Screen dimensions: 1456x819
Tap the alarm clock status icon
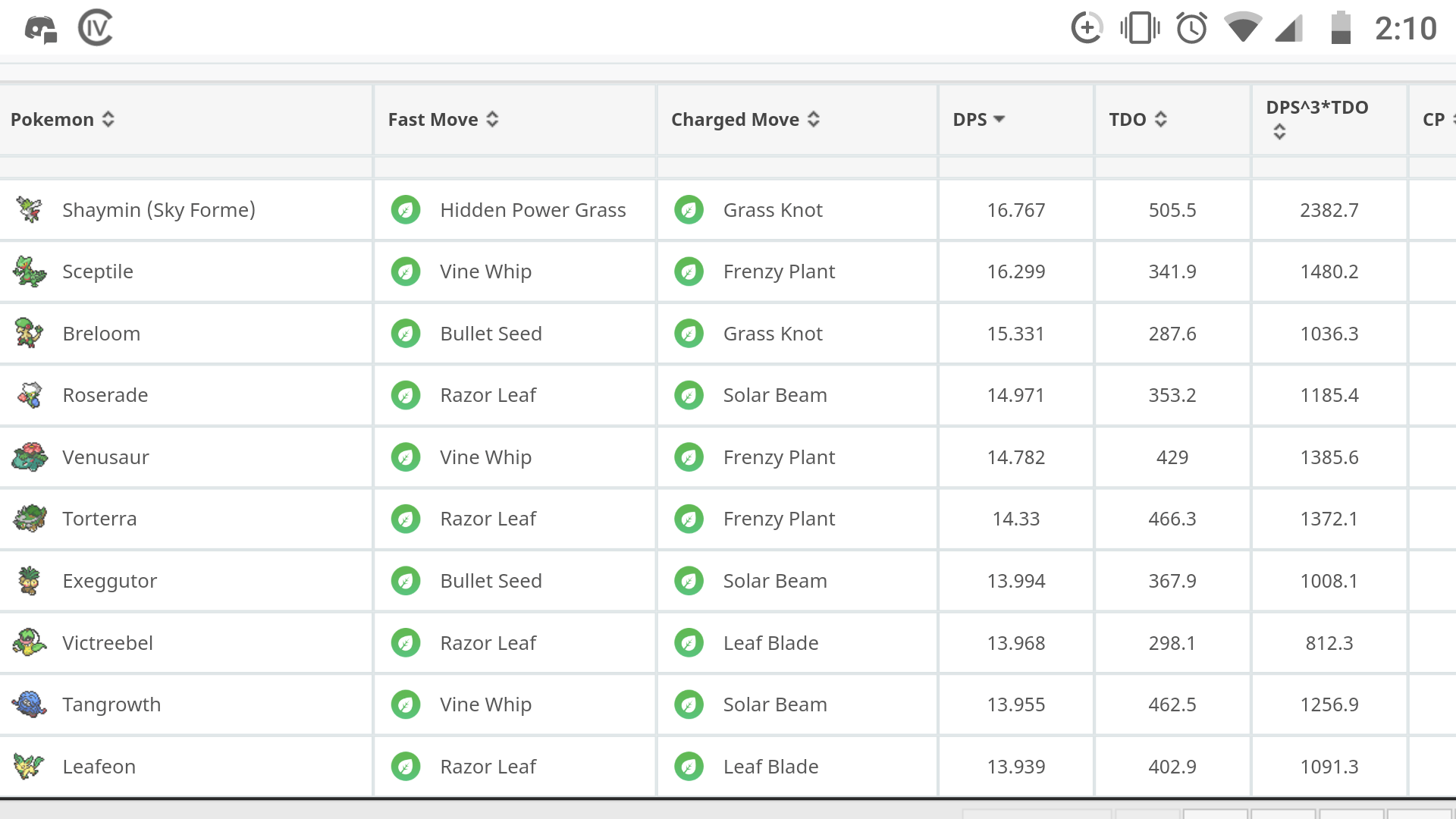(1191, 28)
